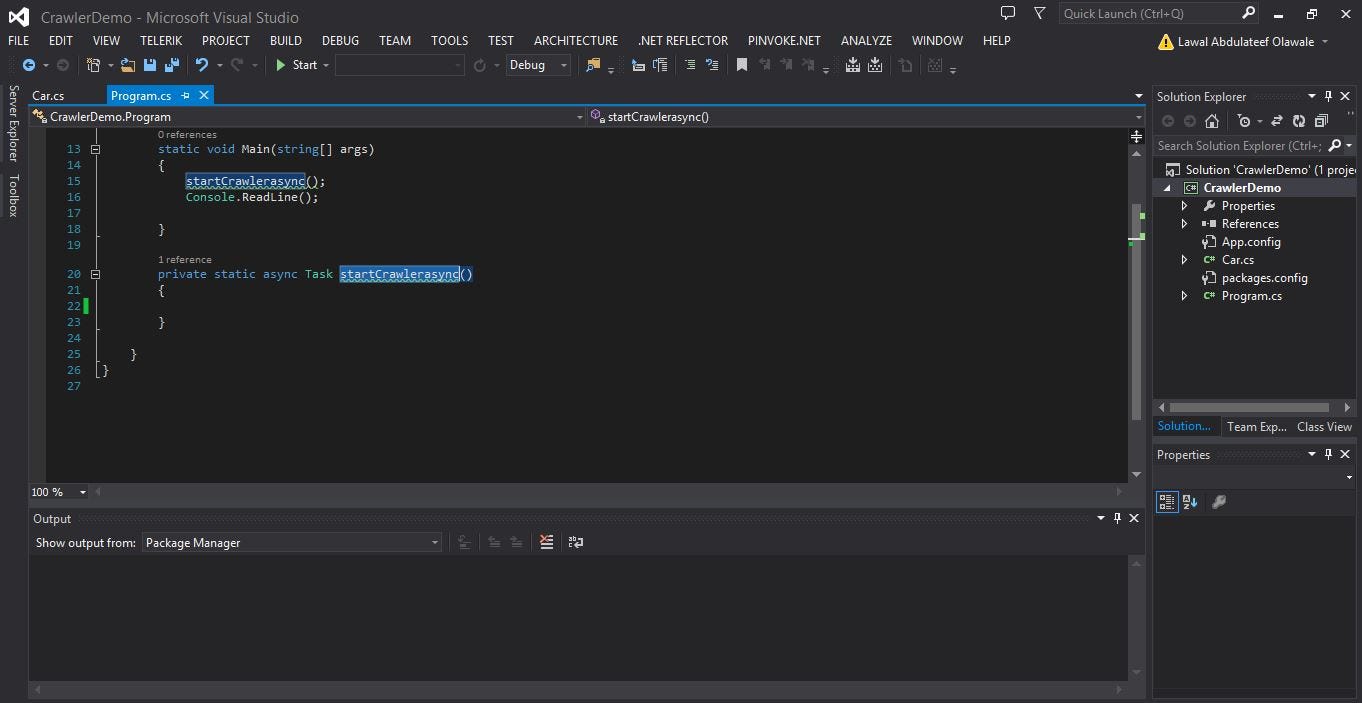
Task: Expand the References node
Action: [1184, 223]
